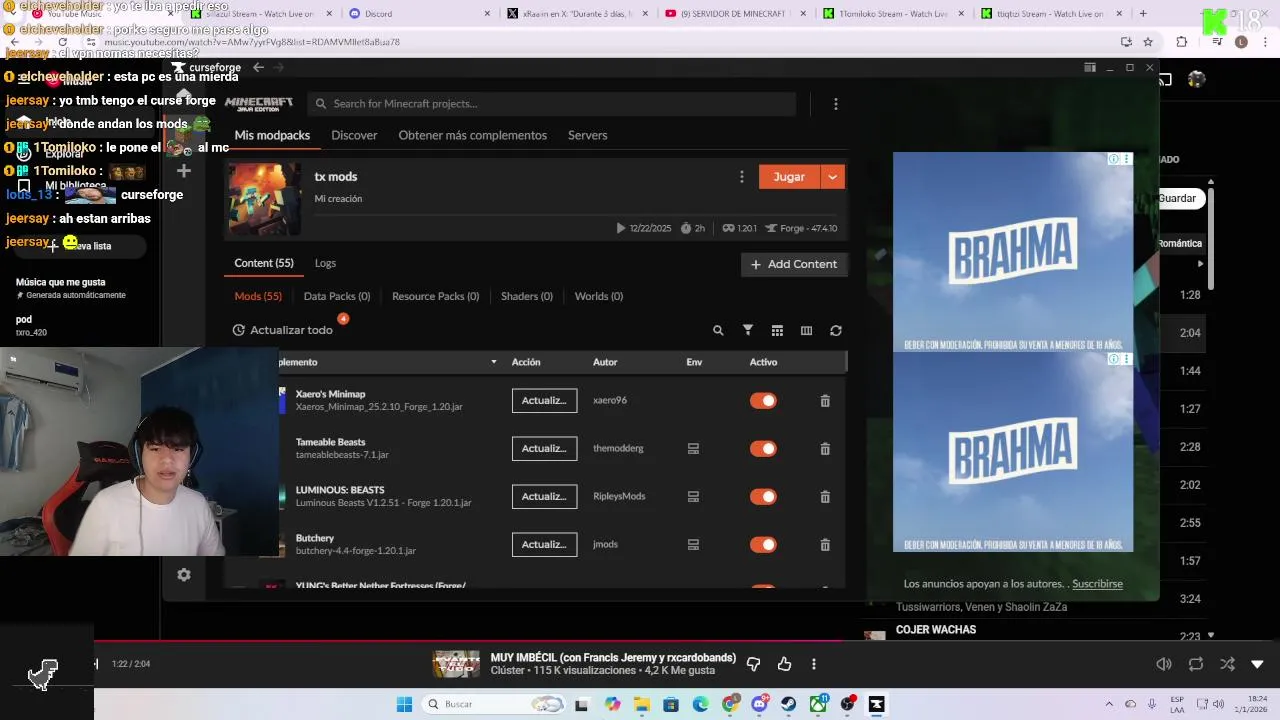1280x720 pixels.
Task: Click server environment icon for Tameable Beasts
Action: point(693,449)
